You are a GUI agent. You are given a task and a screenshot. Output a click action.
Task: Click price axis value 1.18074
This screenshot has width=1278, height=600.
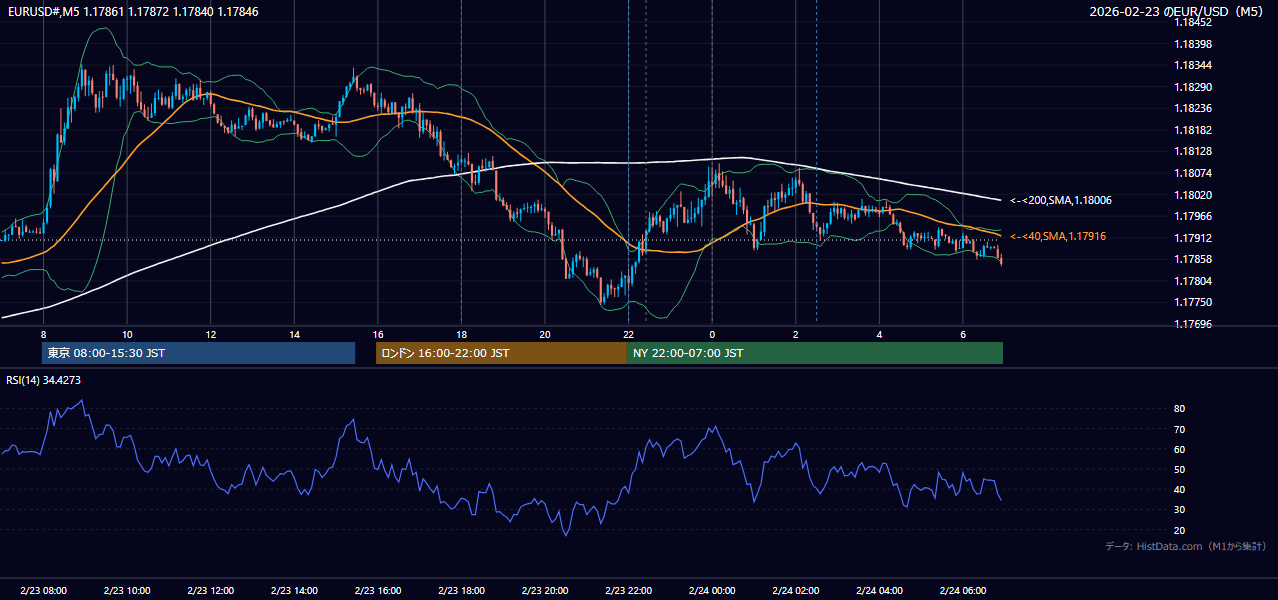pos(1194,173)
